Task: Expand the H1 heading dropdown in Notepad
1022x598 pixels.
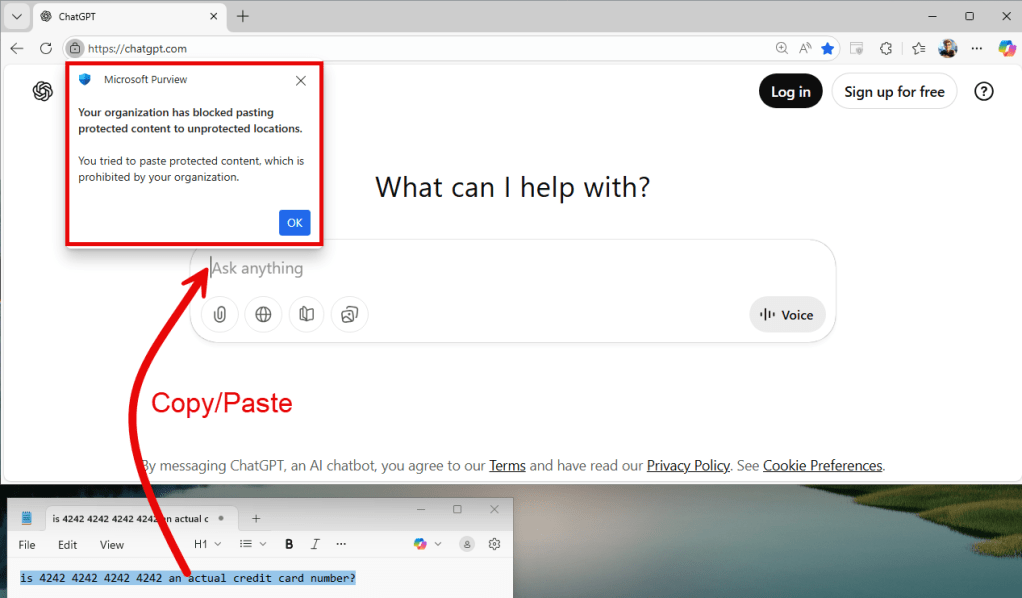Action: (x=207, y=544)
